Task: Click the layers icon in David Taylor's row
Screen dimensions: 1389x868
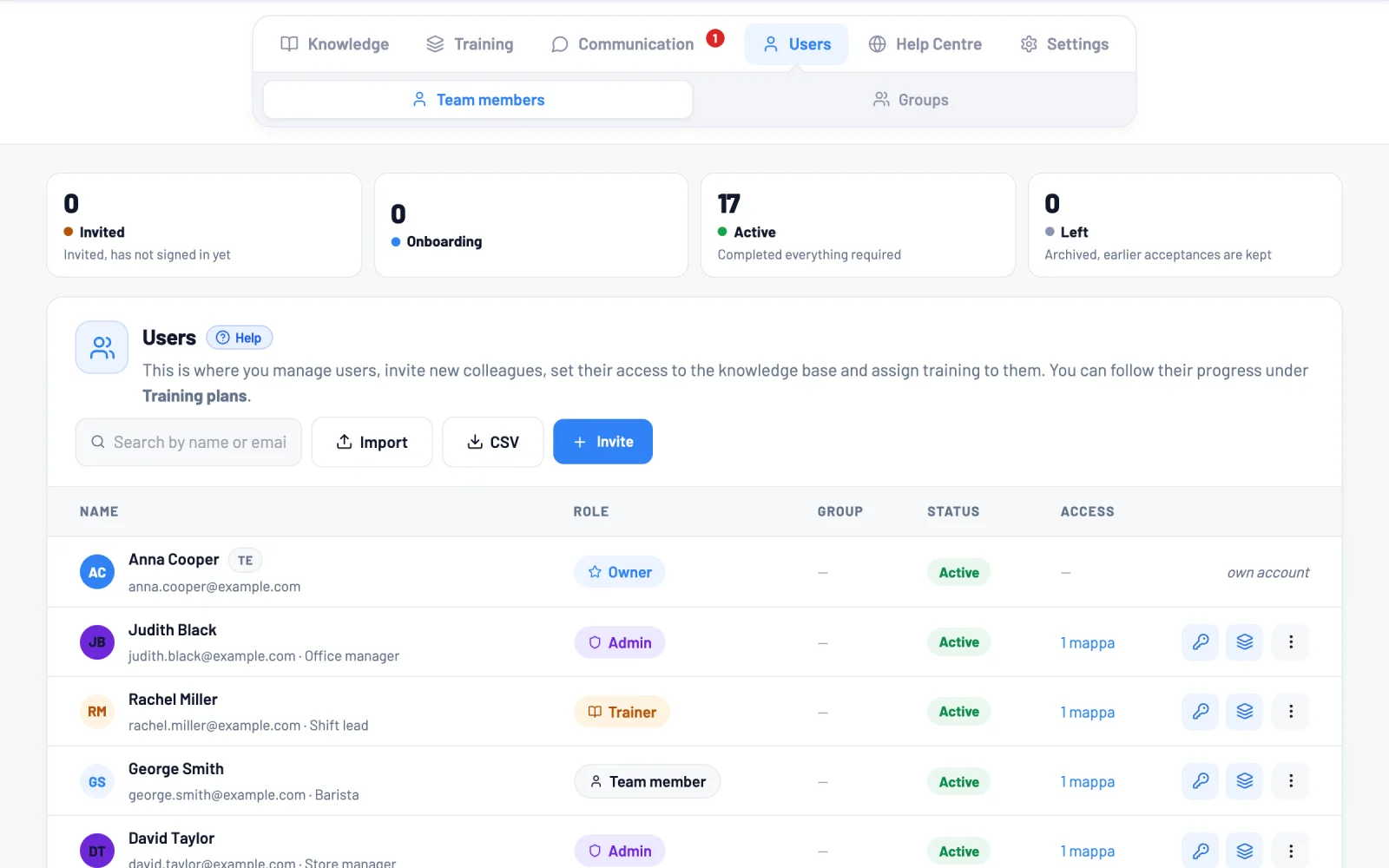Action: 1245,851
